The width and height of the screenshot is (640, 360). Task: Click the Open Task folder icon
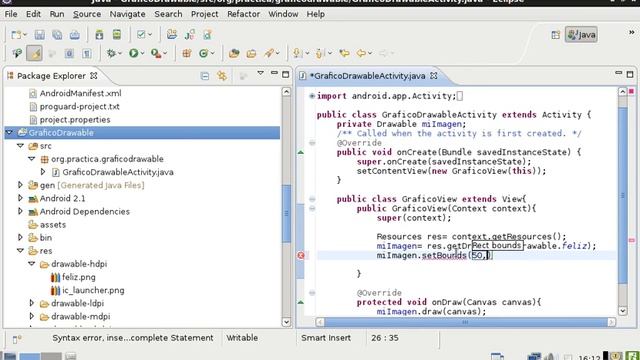click(x=251, y=53)
